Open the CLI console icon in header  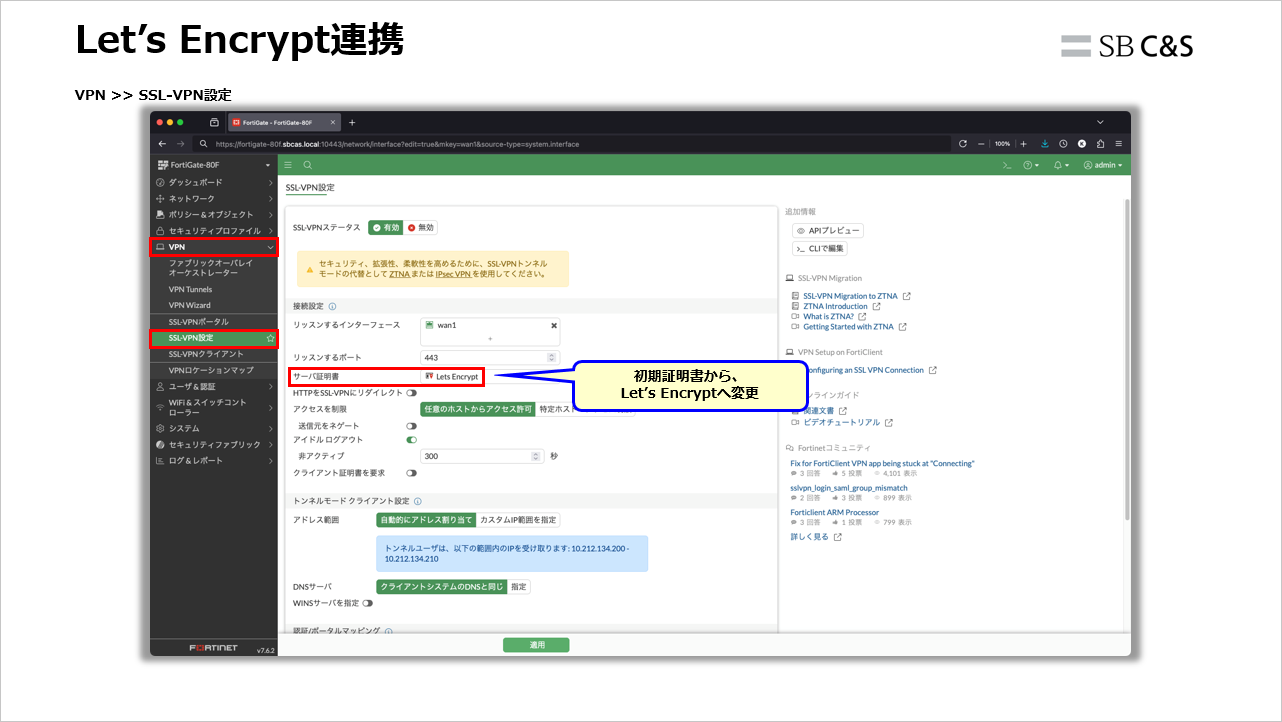click(x=1007, y=165)
